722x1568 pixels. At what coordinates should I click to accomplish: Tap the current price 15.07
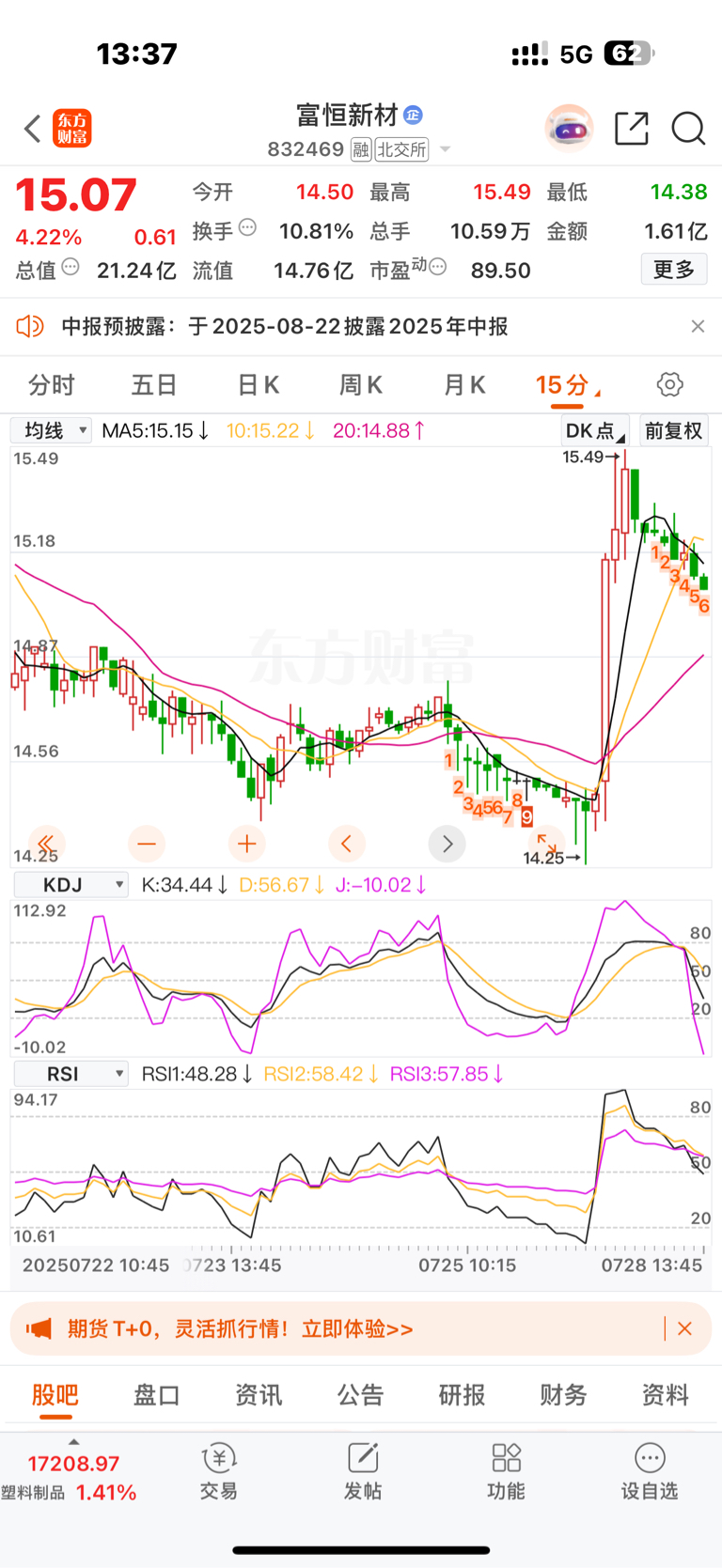click(x=76, y=195)
